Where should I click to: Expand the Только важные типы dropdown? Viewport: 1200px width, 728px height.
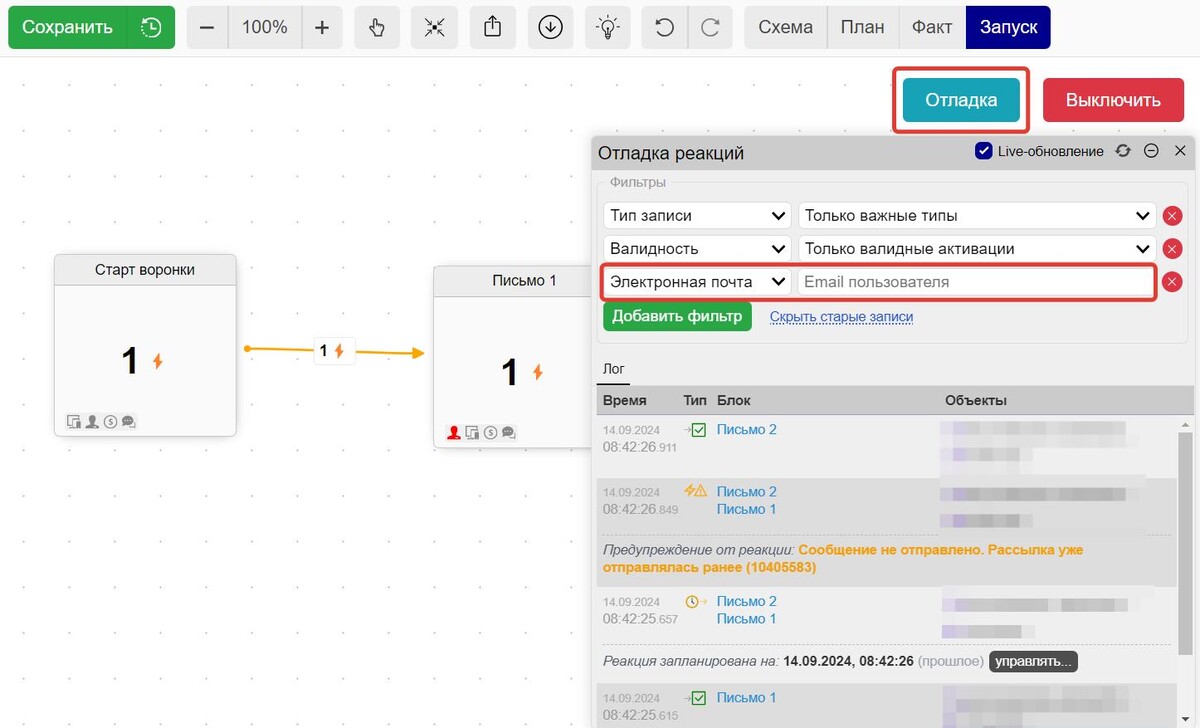[x=976, y=216]
